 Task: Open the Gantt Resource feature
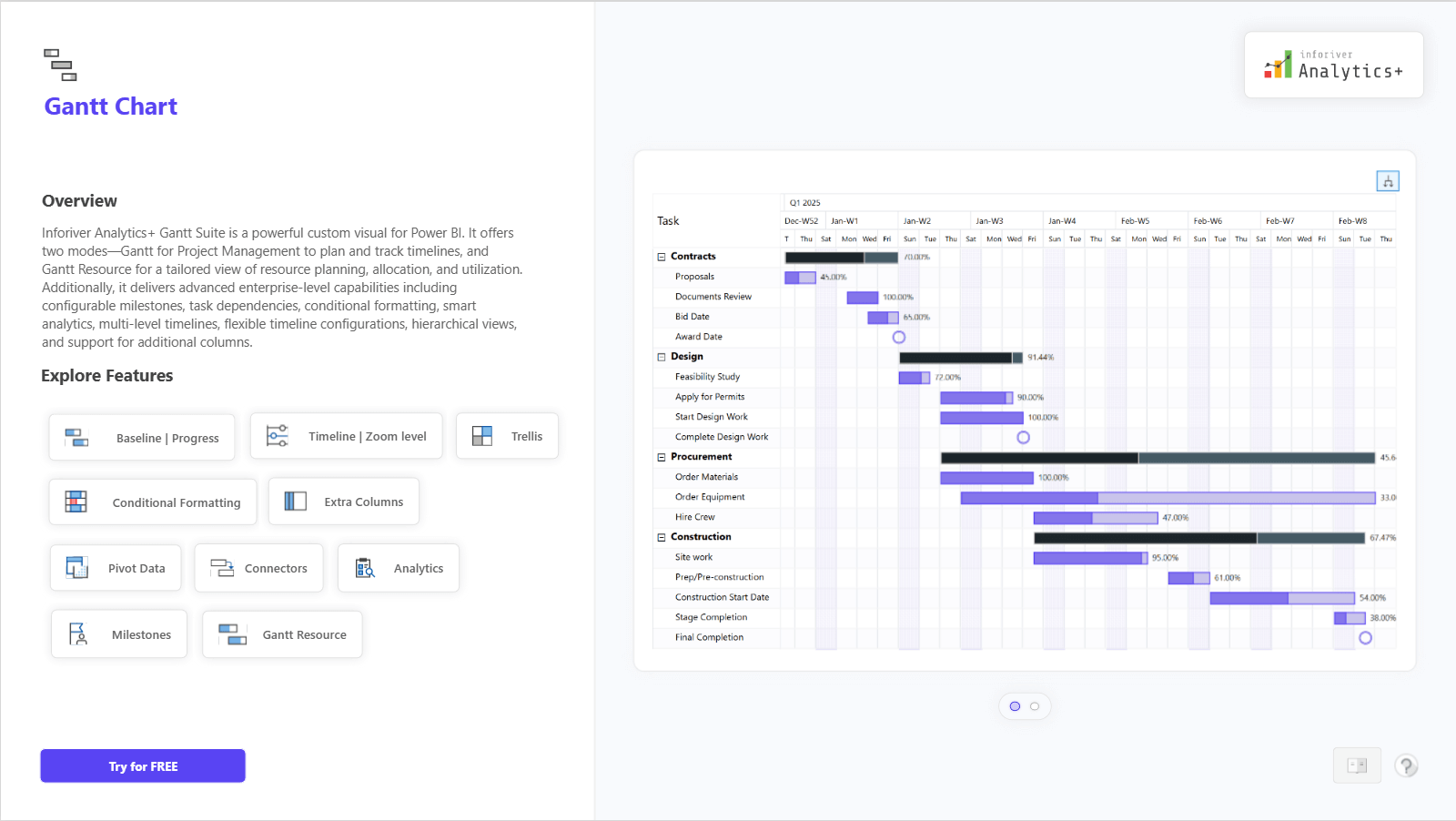click(x=282, y=634)
